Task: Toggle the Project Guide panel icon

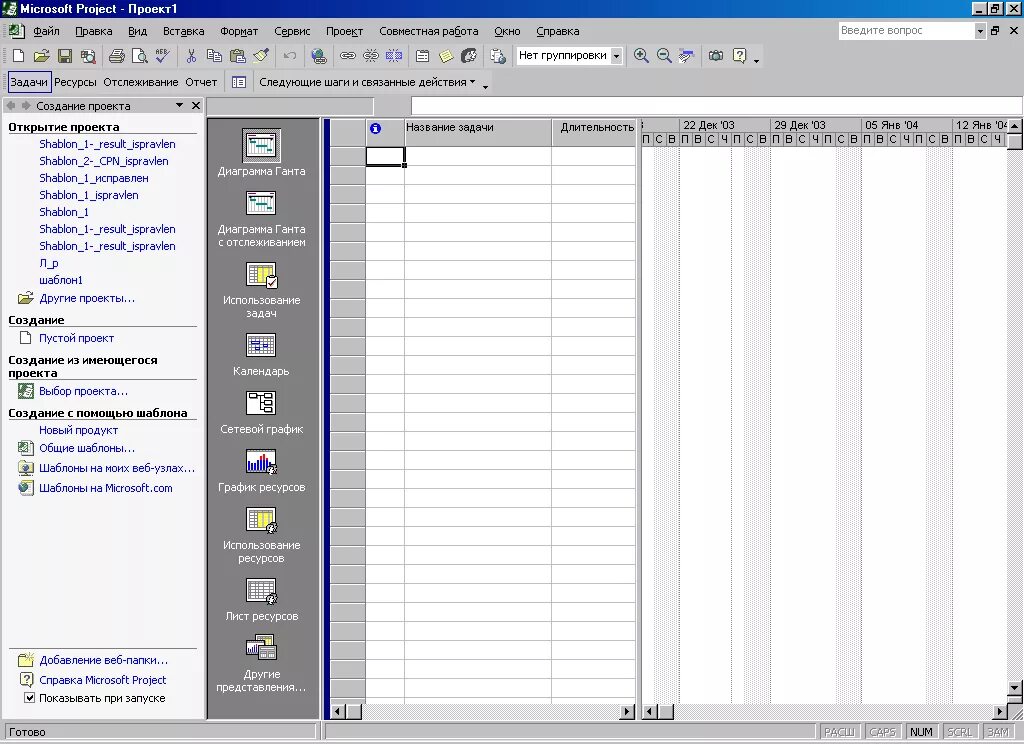Action: coord(239,82)
